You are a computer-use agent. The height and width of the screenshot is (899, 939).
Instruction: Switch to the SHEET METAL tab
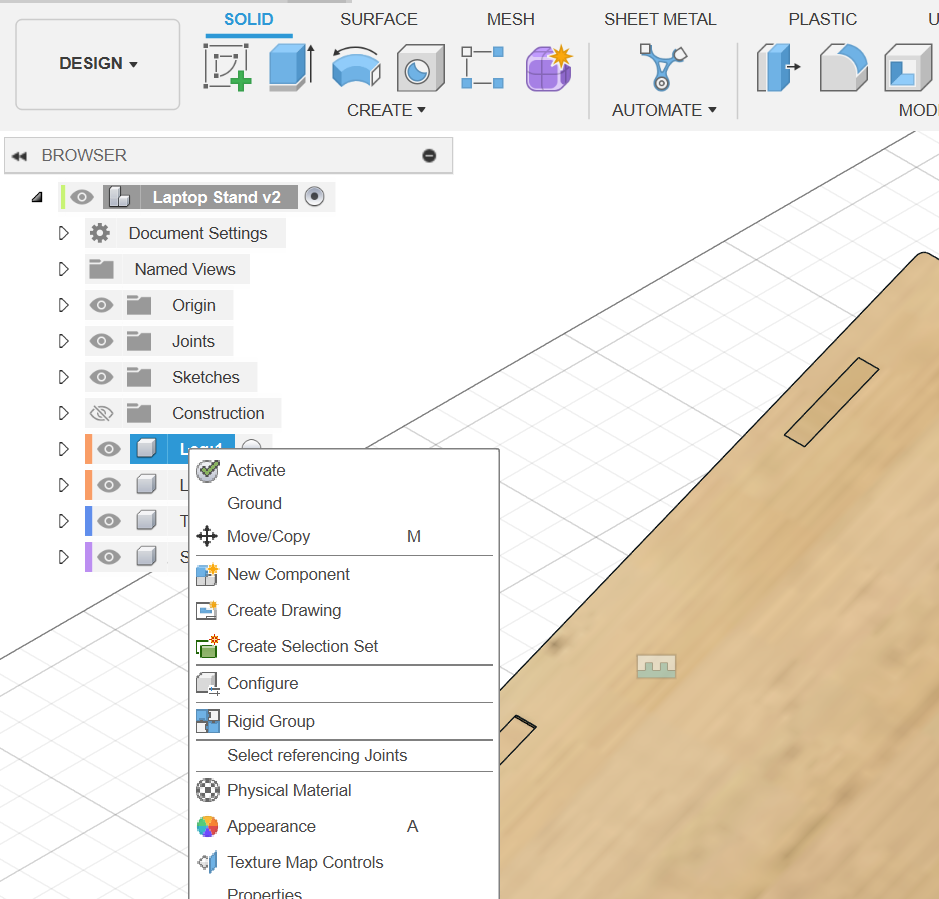[x=660, y=19]
